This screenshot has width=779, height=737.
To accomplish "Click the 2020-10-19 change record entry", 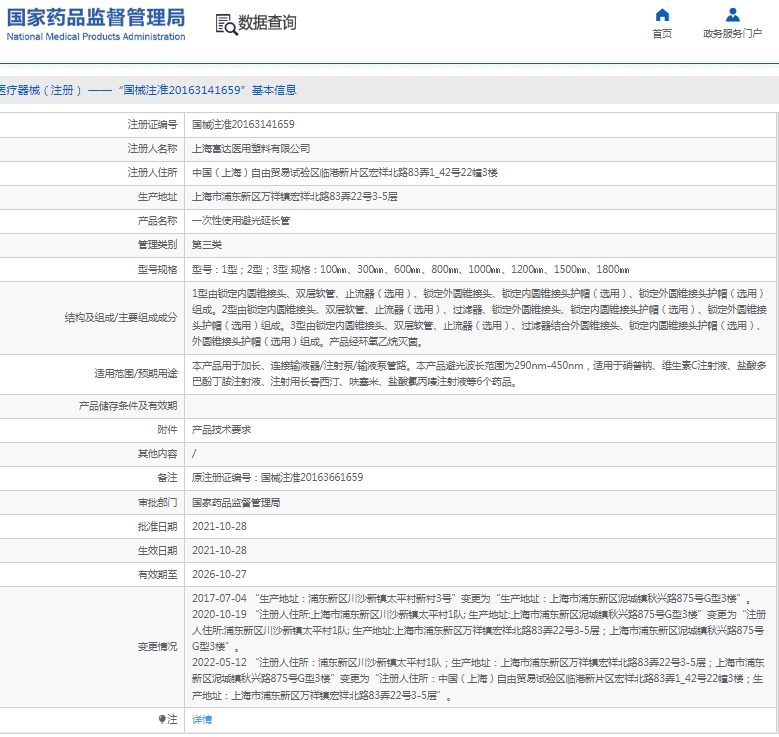I will click(x=479, y=630).
